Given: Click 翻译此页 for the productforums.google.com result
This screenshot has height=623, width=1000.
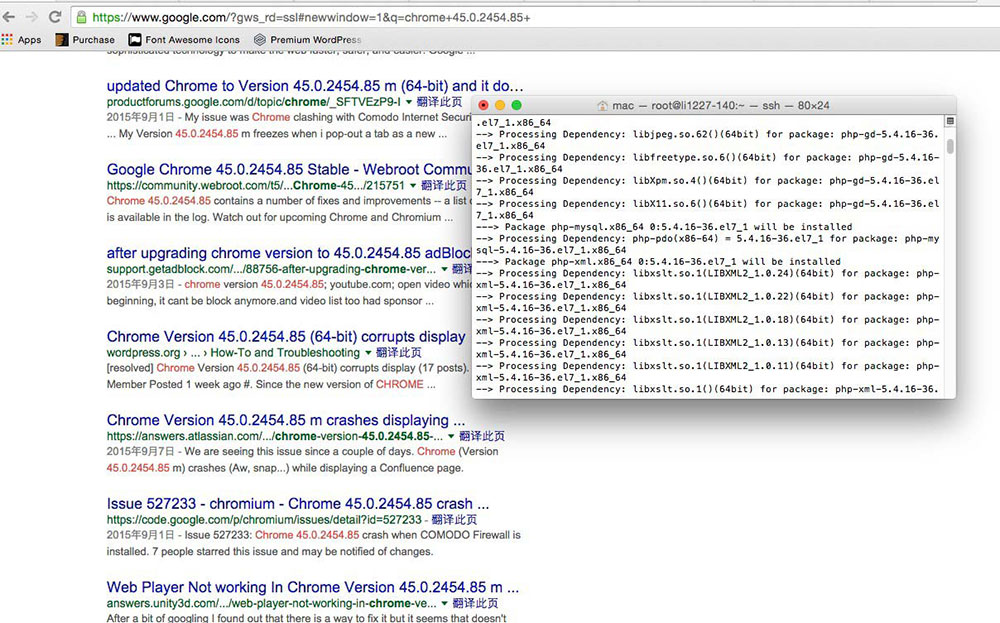Looking at the screenshot, I should click(x=439, y=102).
